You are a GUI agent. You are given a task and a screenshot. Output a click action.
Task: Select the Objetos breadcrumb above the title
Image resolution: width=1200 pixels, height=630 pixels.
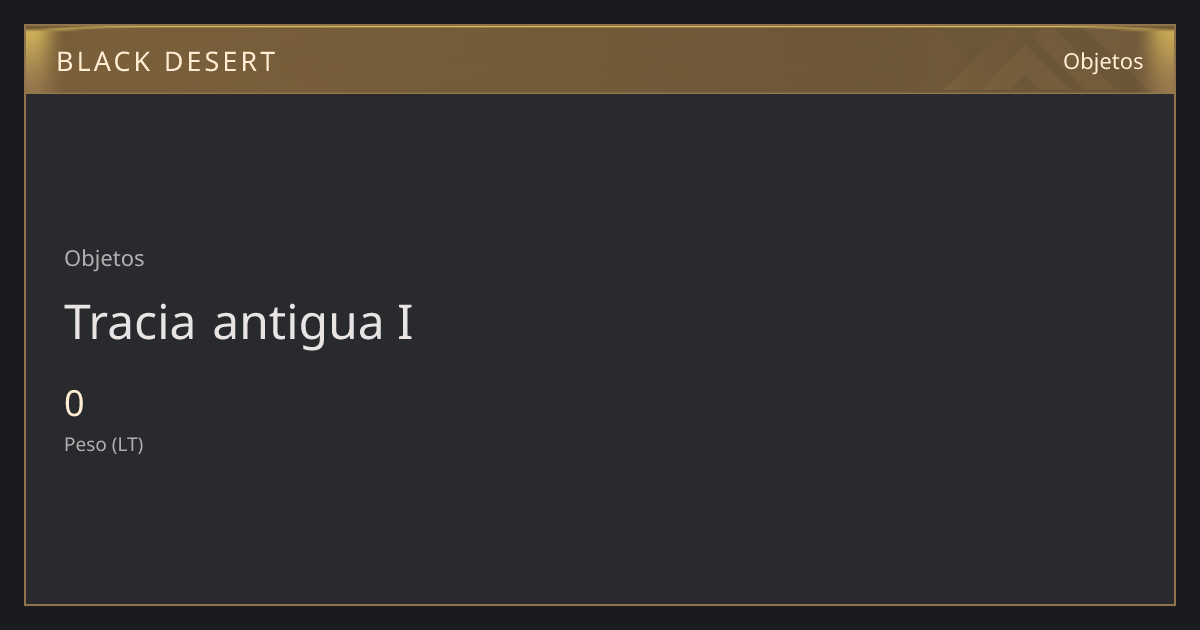pos(104,258)
